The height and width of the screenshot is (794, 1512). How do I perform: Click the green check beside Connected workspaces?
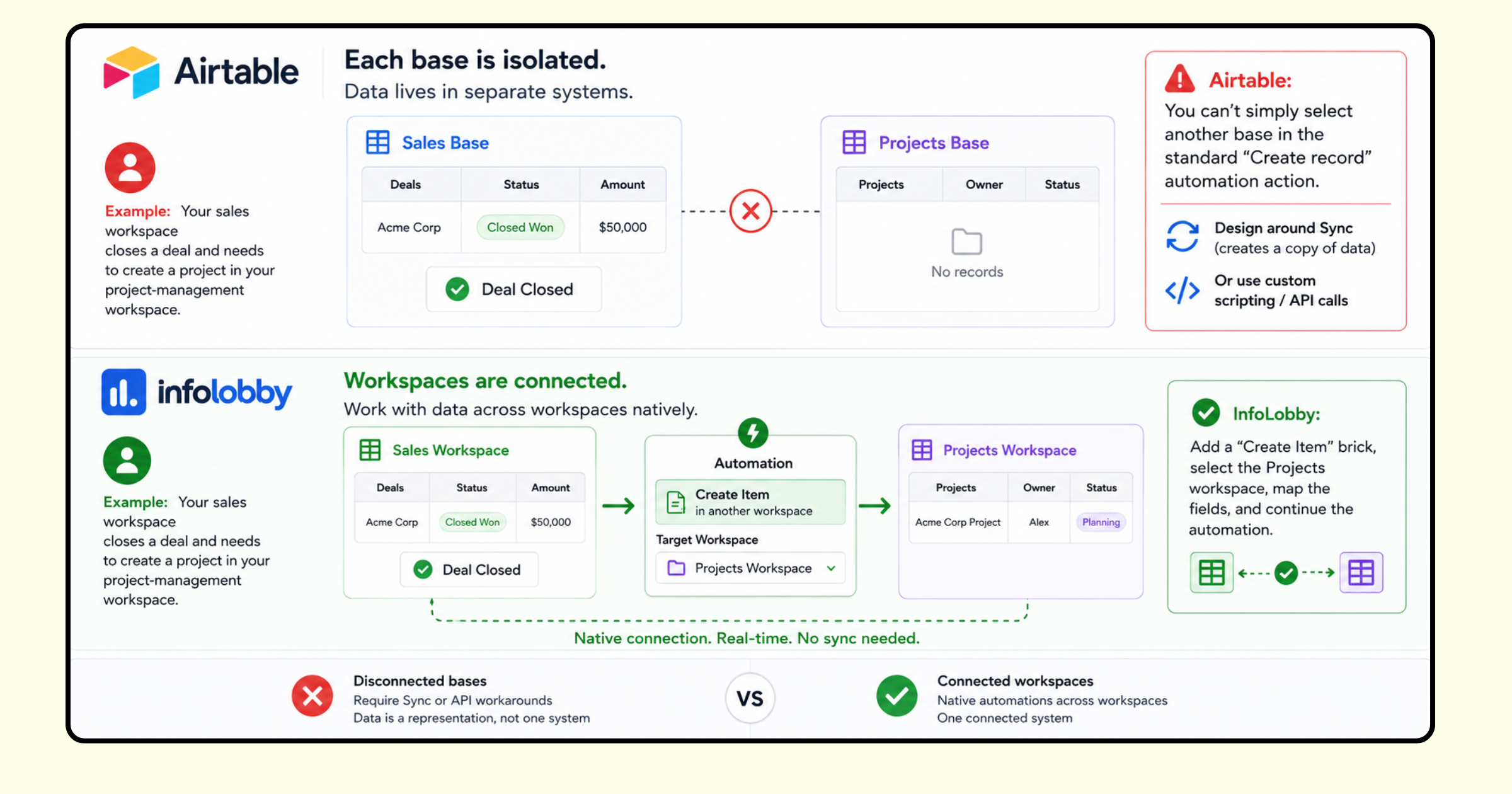click(x=896, y=696)
